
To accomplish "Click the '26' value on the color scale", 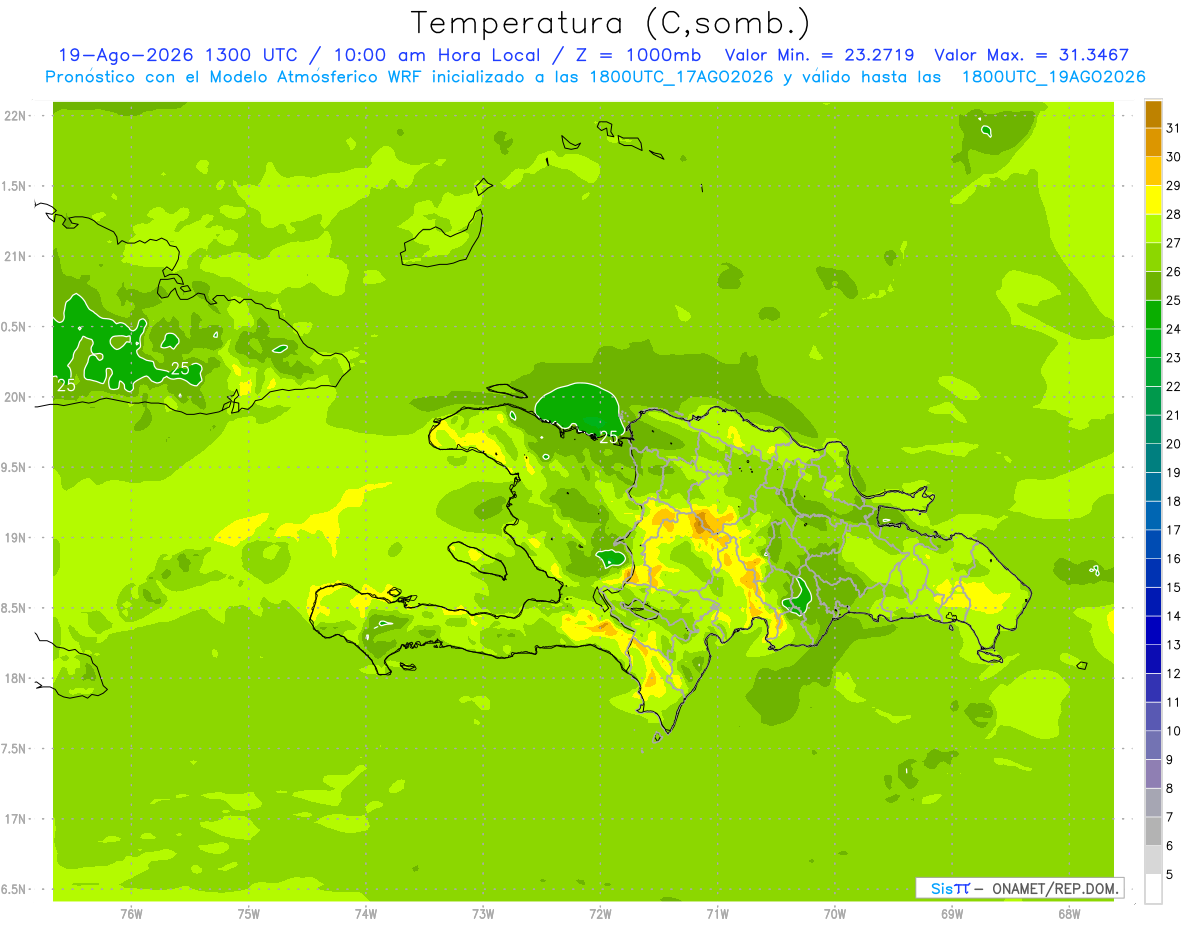I will point(1174,271).
